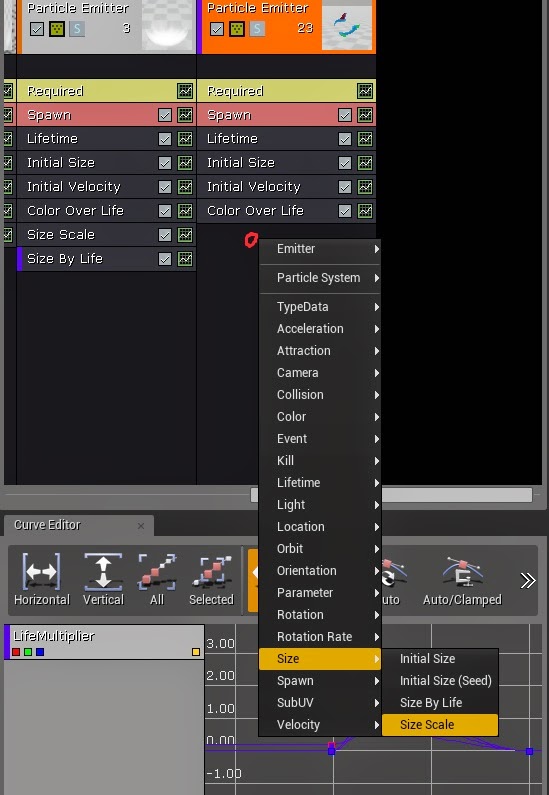Select the highlighted Size menu entry
The width and height of the screenshot is (549, 795).
(320, 659)
